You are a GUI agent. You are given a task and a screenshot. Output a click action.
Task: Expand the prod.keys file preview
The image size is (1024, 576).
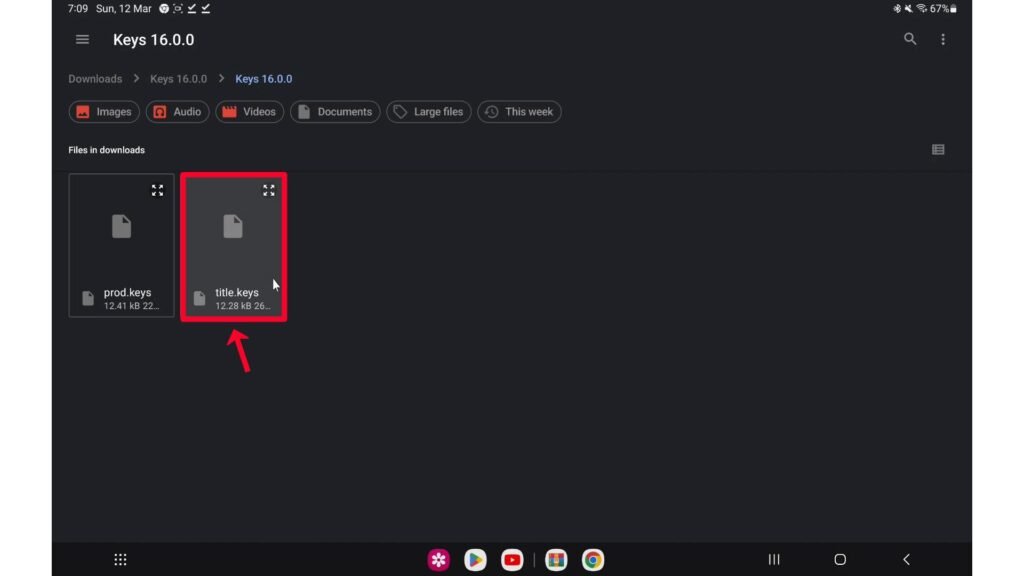(157, 190)
